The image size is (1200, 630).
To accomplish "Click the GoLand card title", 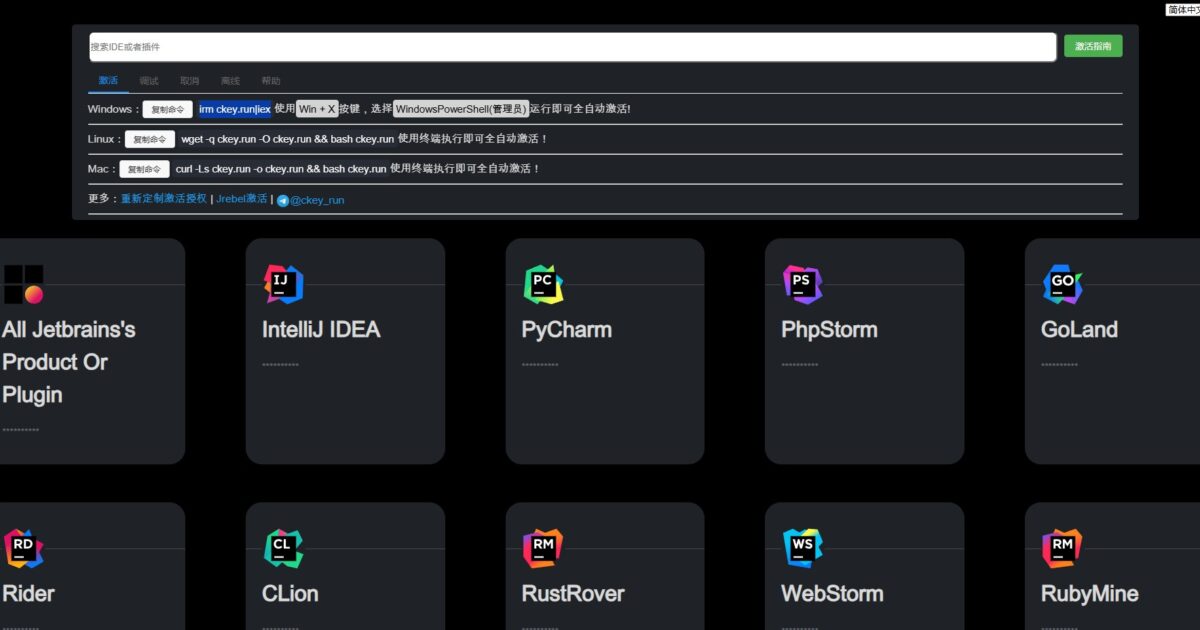I will 1079,330.
